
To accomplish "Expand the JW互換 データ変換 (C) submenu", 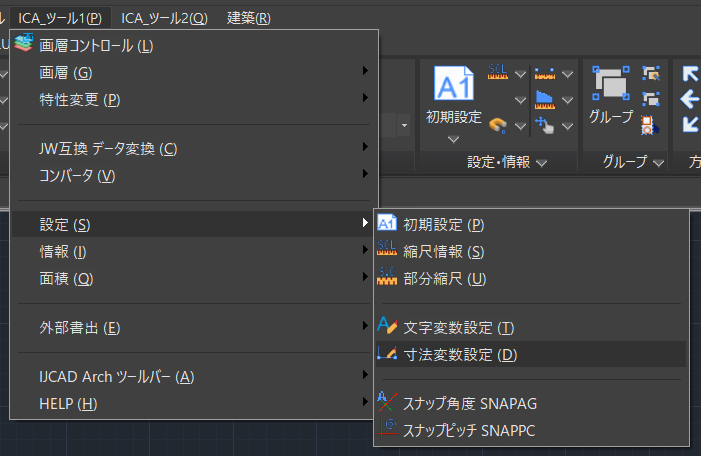I will pyautogui.click(x=194, y=148).
